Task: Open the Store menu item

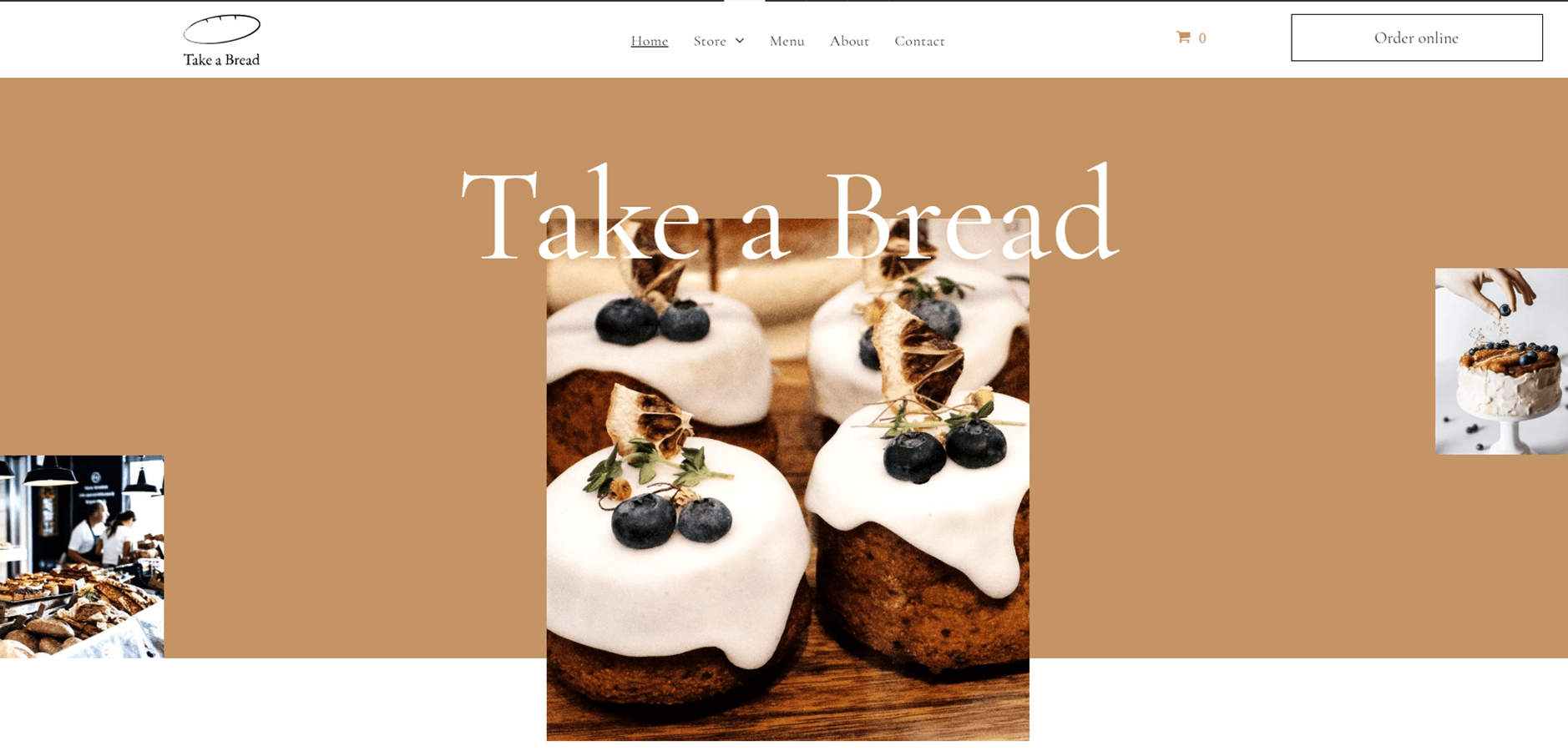Action: tap(710, 41)
